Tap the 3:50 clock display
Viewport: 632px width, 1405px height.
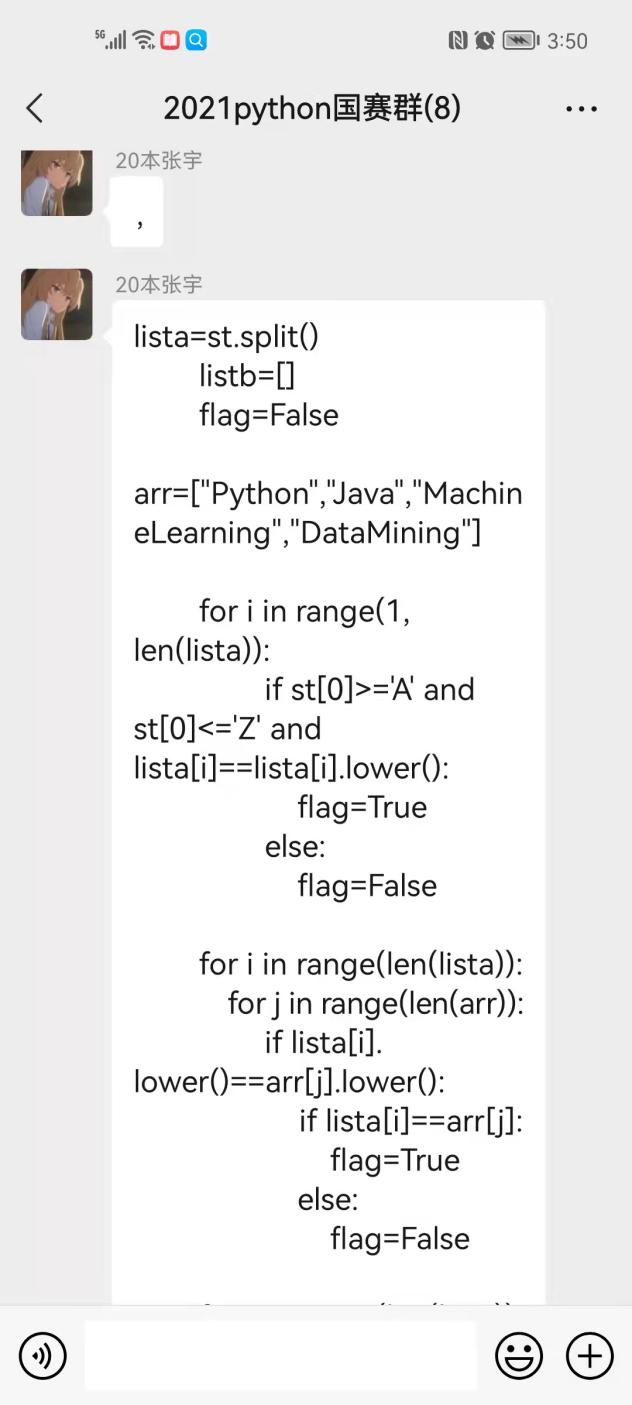(567, 41)
